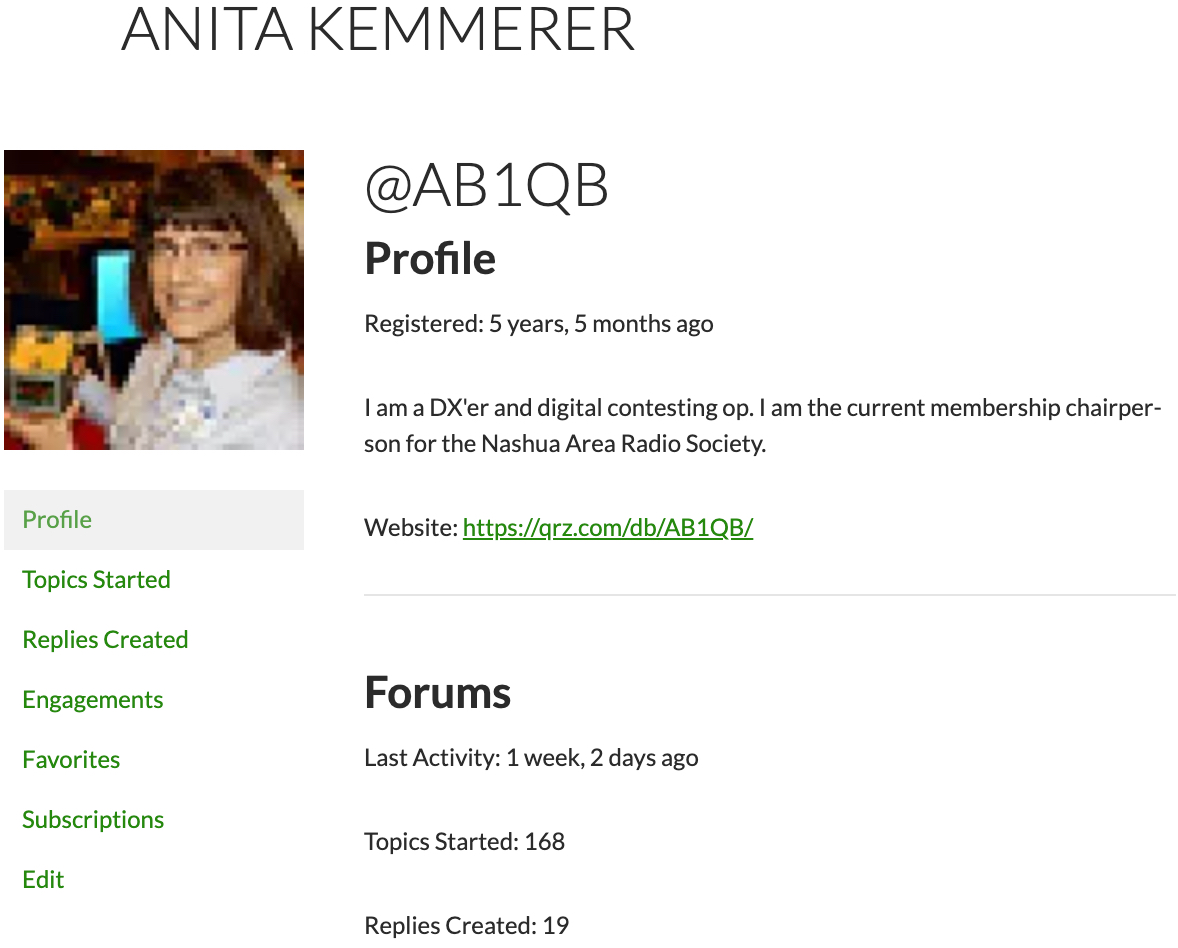View the Favorites list

(71, 759)
